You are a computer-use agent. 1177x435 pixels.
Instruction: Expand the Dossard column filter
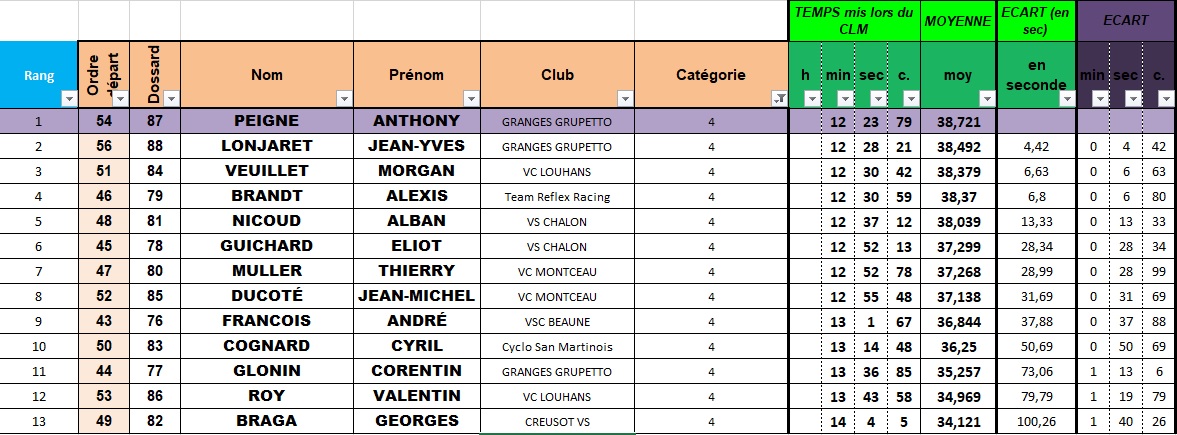[171, 98]
